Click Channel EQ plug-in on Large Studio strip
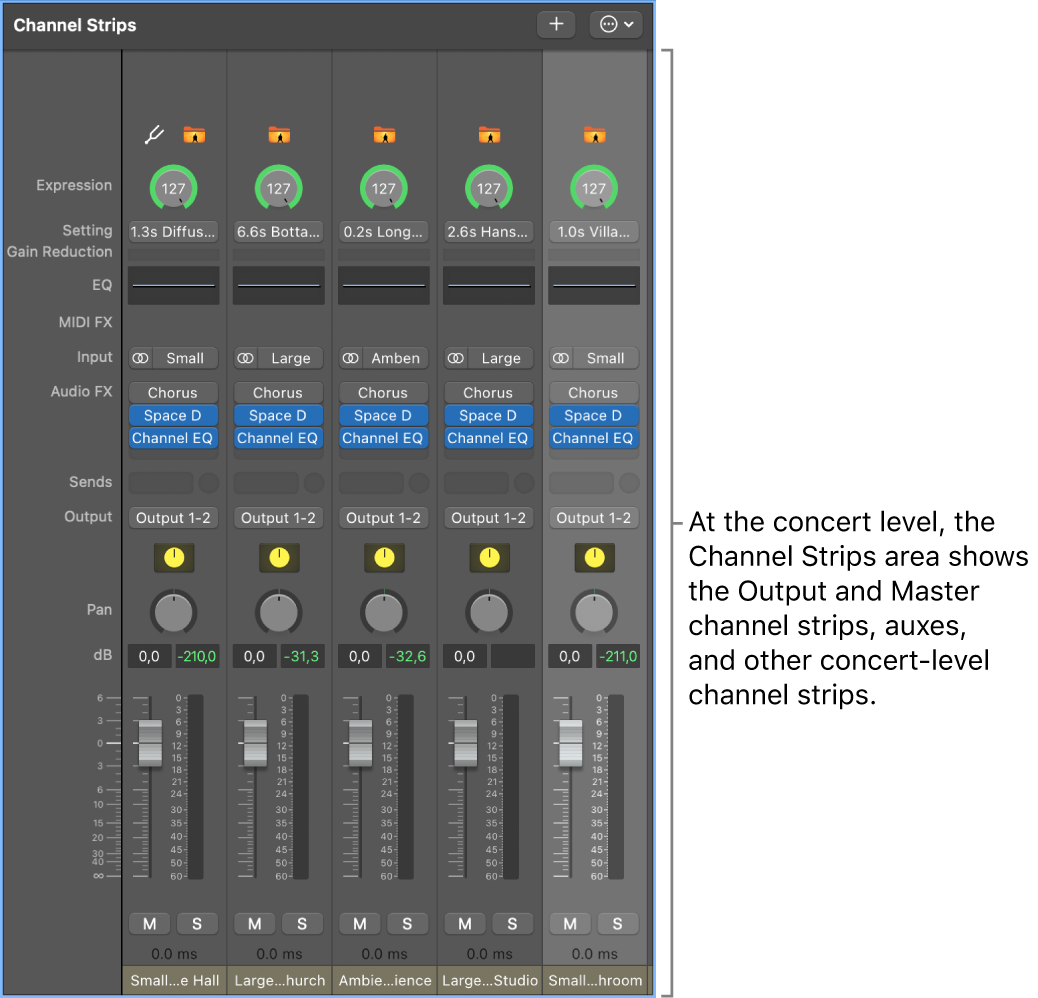 coord(488,438)
